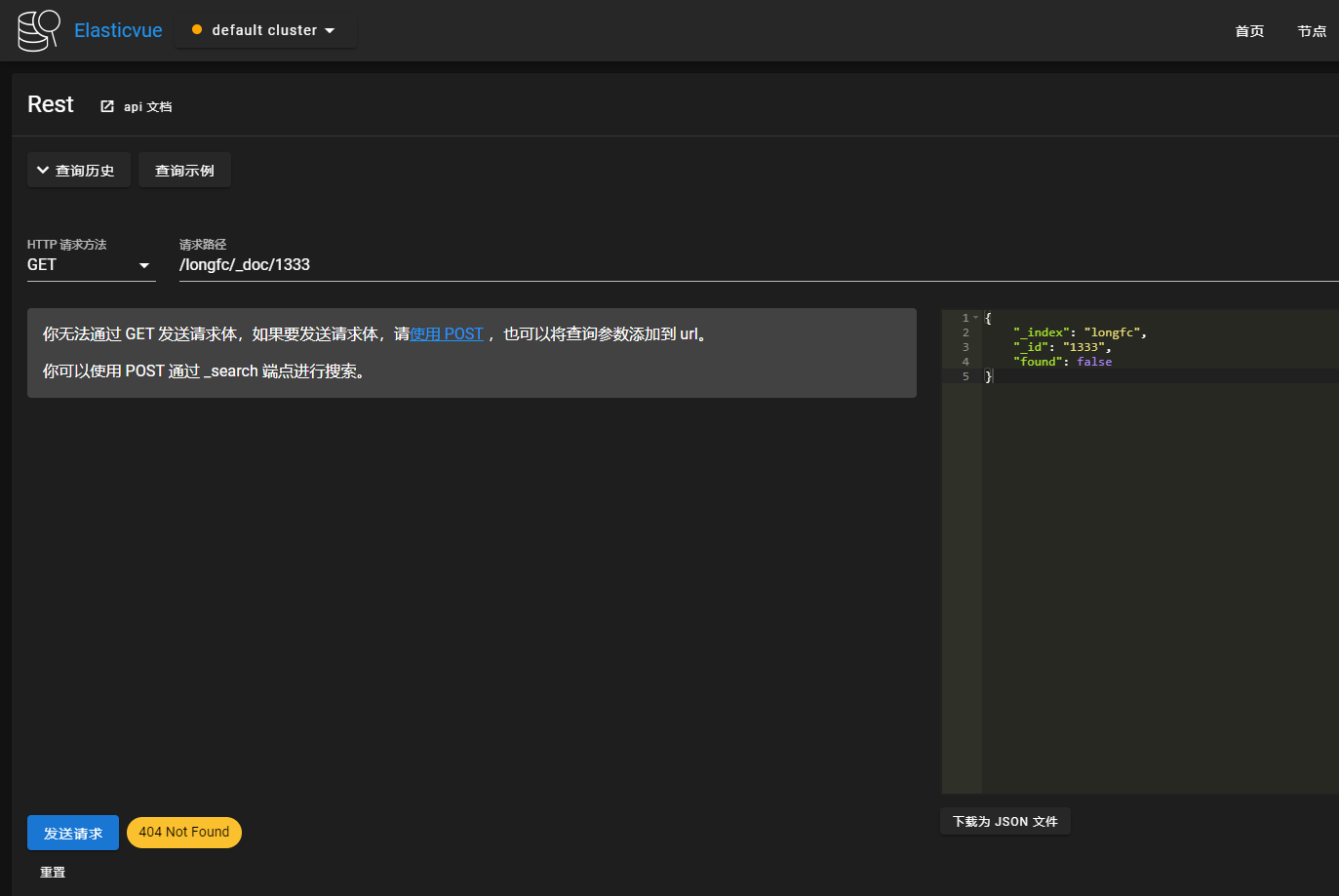Open the HTTP 请求方法 GET dropdown
The height and width of the screenshot is (896, 1339).
pos(92,264)
